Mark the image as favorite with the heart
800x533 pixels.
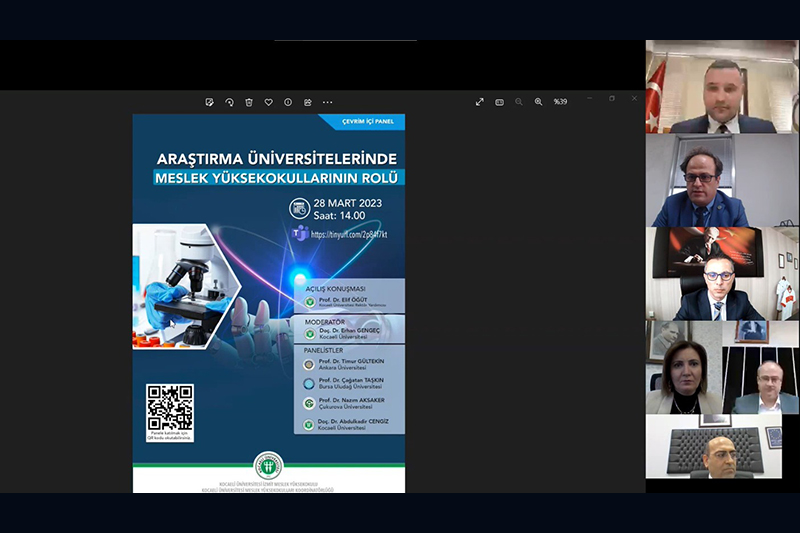[268, 102]
